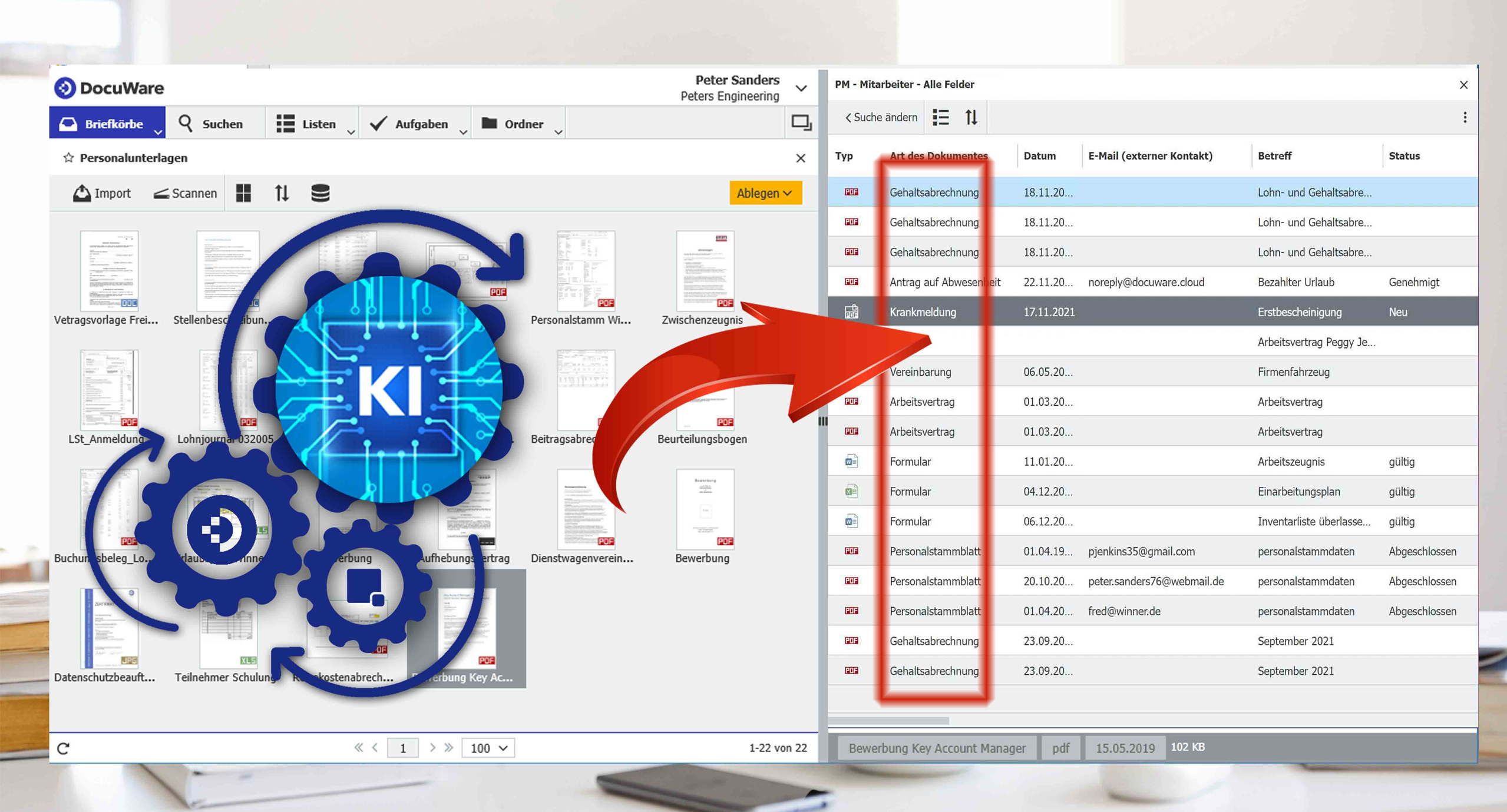
Task: Click PDF icon of Antrag auf Abwesenheit row
Action: (x=851, y=281)
